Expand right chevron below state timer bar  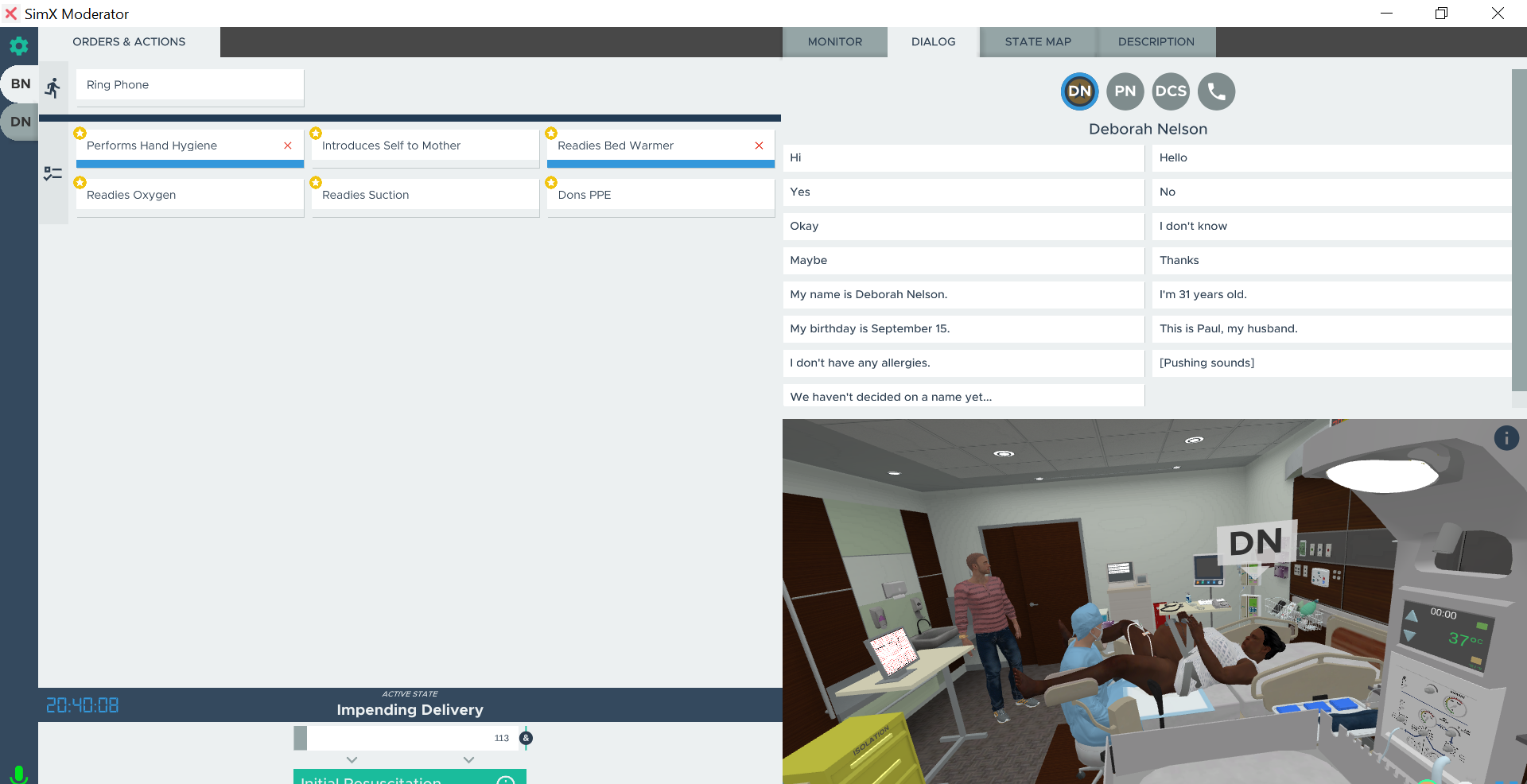[x=468, y=760]
